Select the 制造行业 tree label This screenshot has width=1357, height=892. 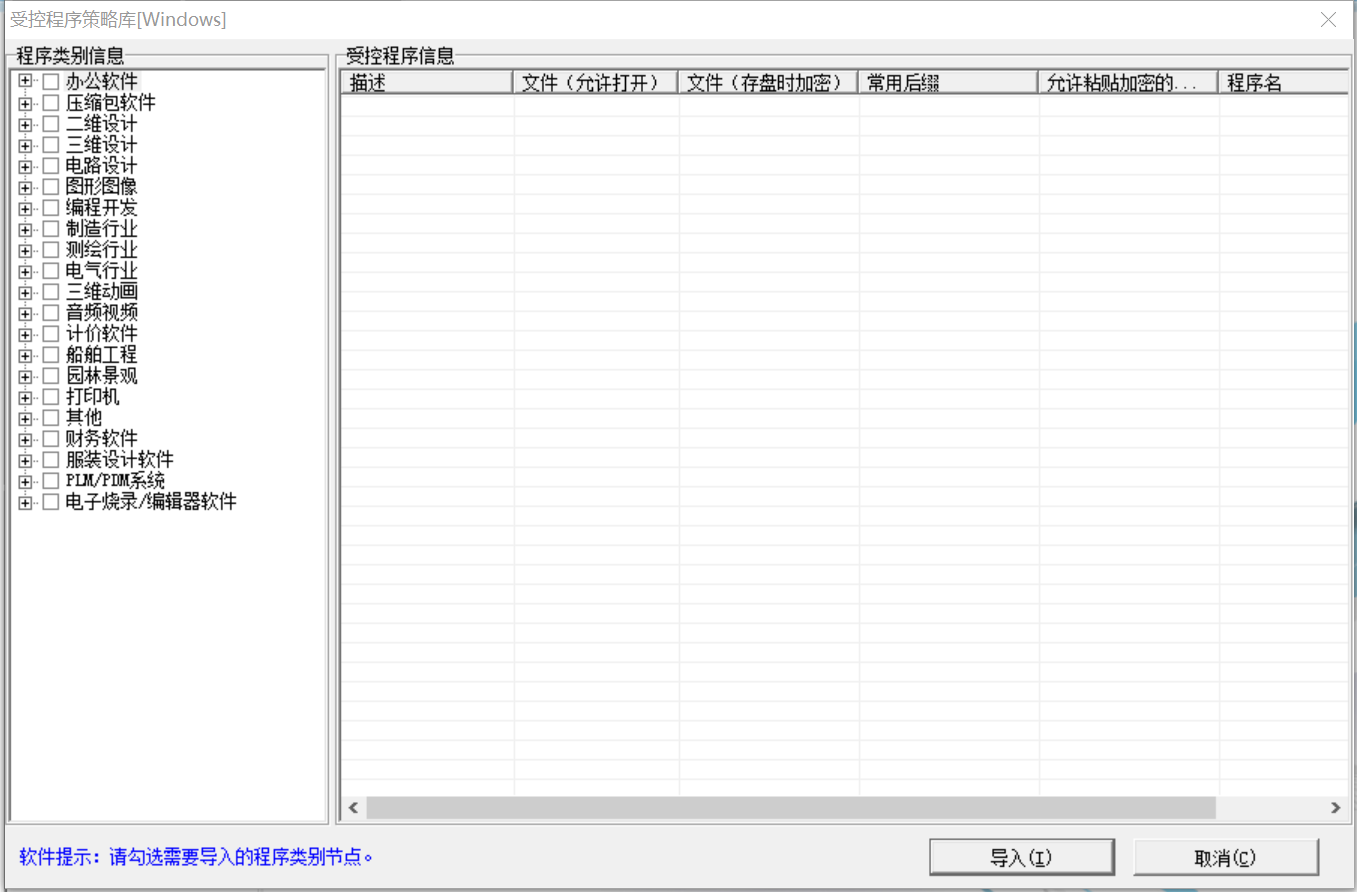pos(102,229)
